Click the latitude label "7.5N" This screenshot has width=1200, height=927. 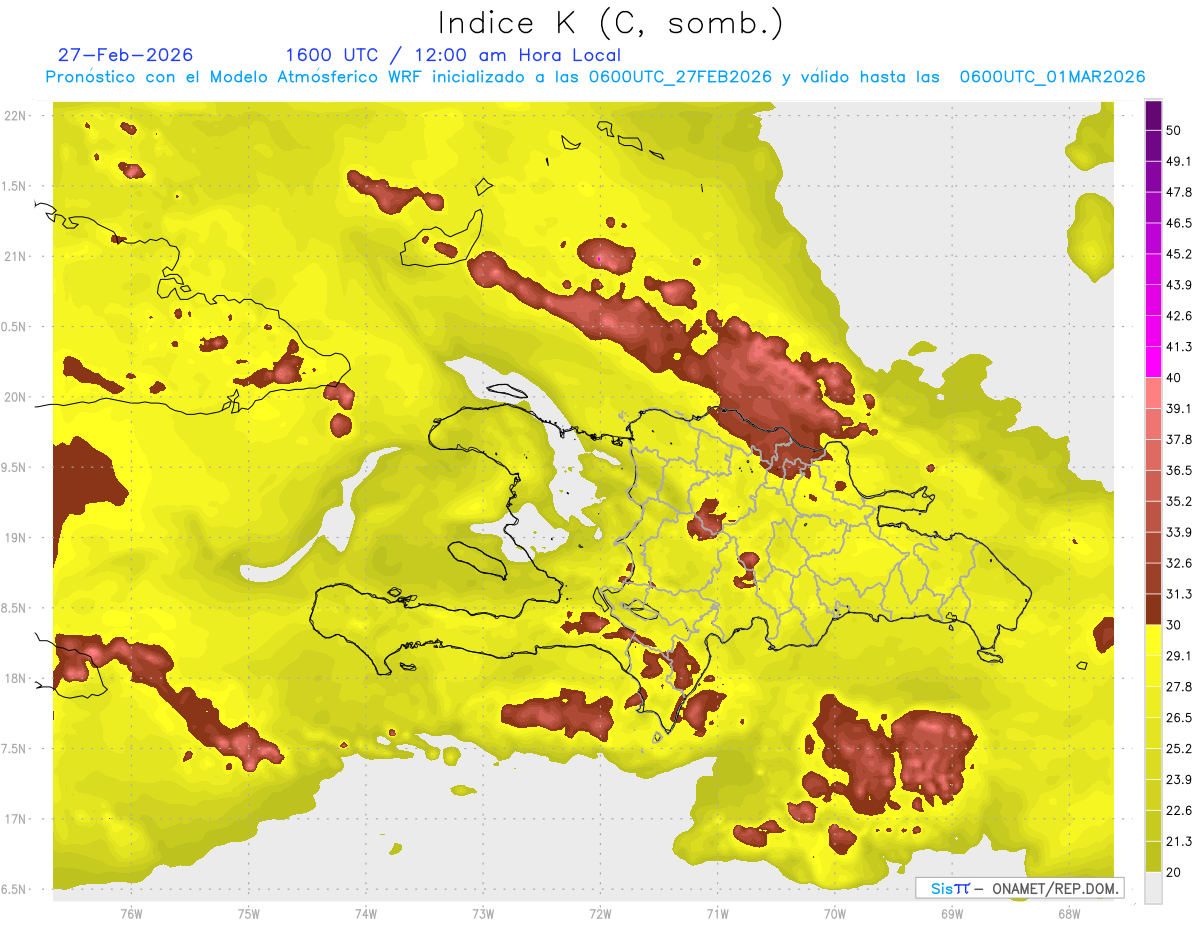pyautogui.click(x=15, y=749)
